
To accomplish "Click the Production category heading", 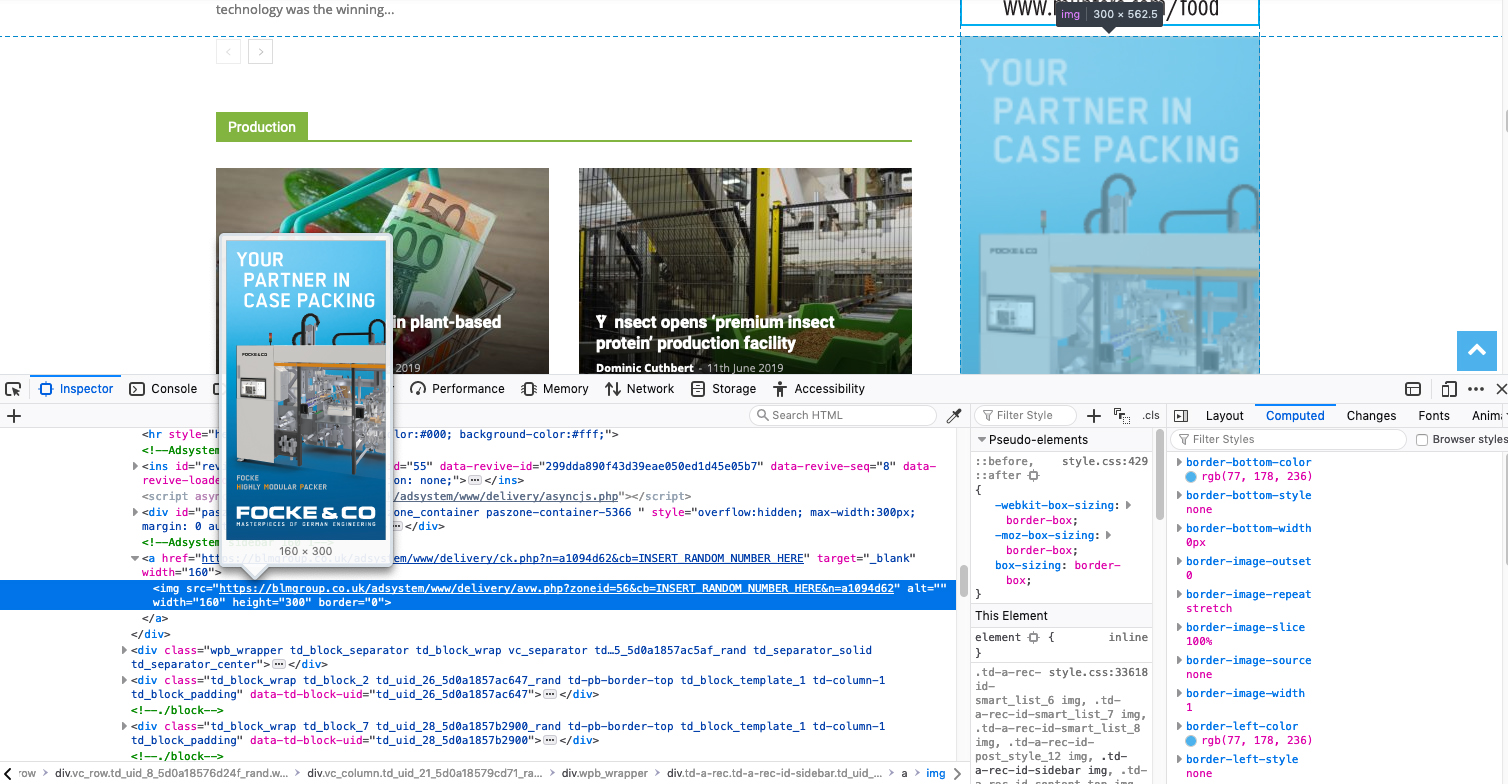I will point(262,127).
